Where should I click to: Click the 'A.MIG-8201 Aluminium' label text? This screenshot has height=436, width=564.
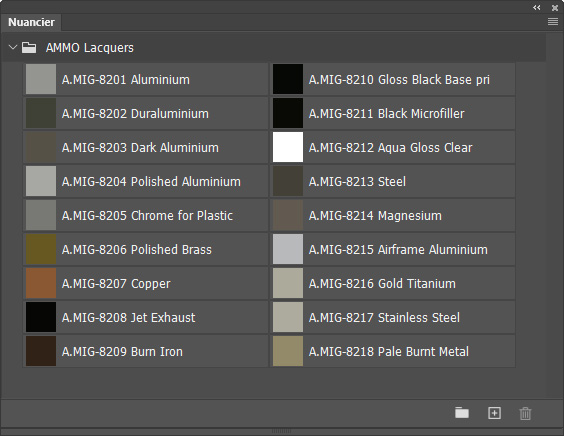[x=126, y=80]
